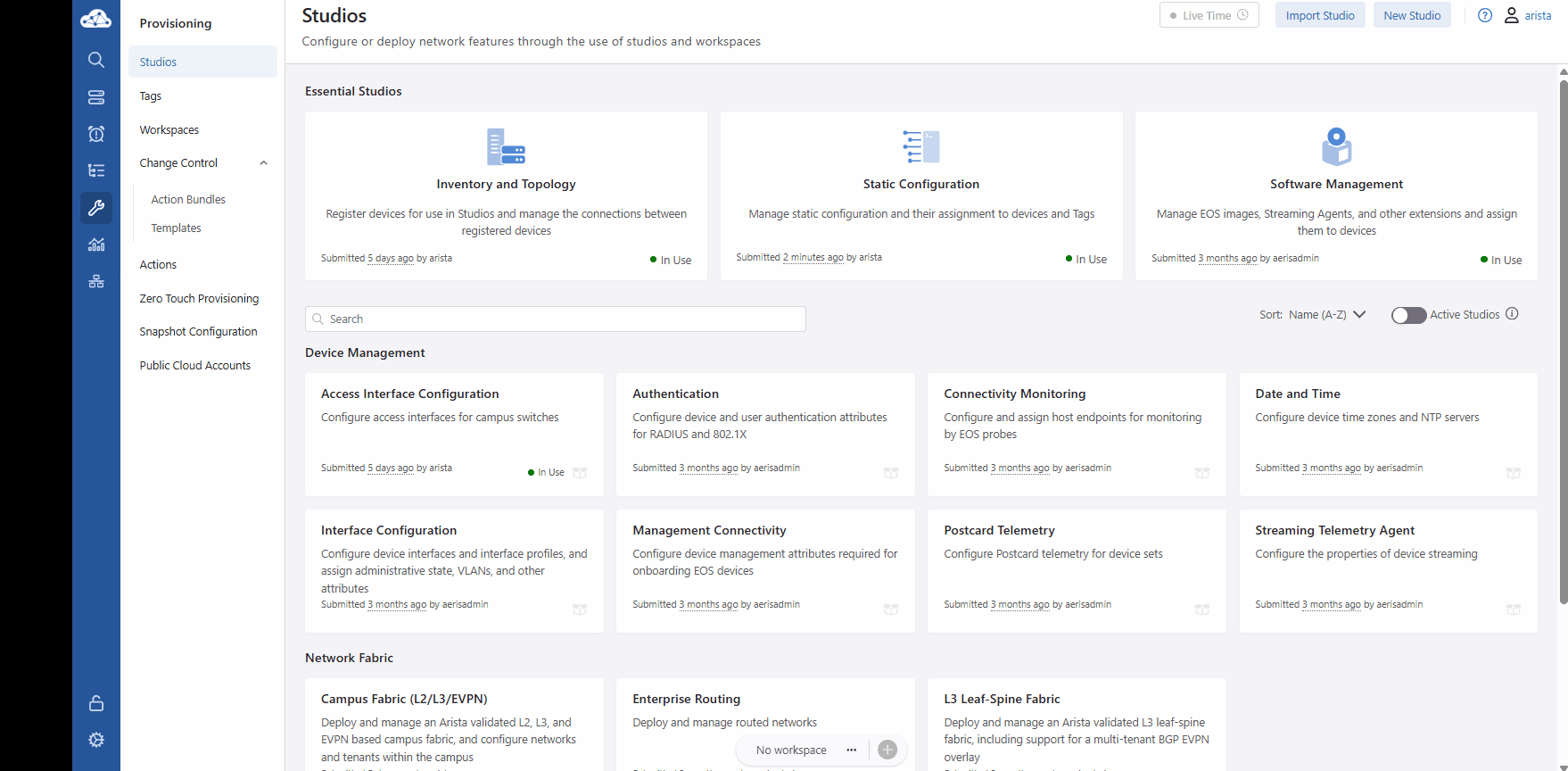
Task: Click "2 minutes ago" on Static Configuration card
Action: tap(813, 258)
